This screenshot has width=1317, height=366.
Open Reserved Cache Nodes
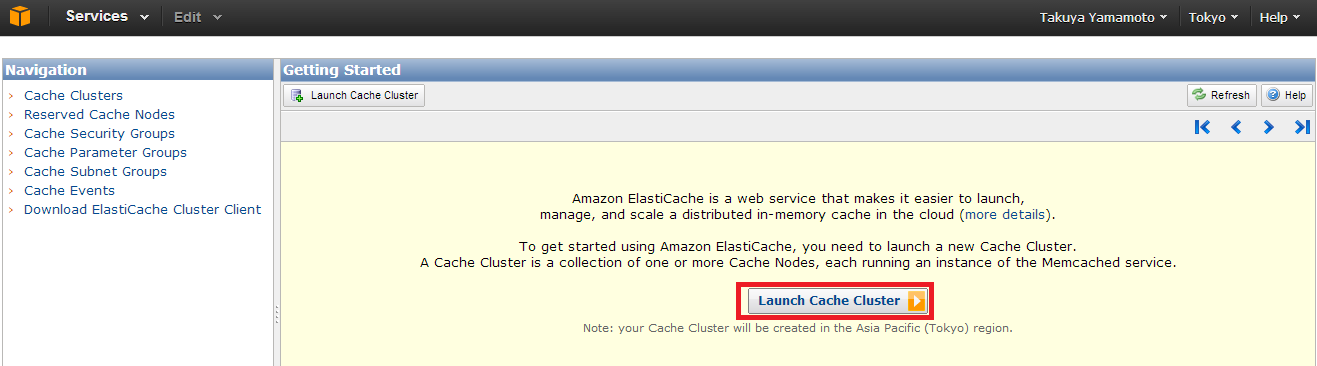[x=99, y=115]
